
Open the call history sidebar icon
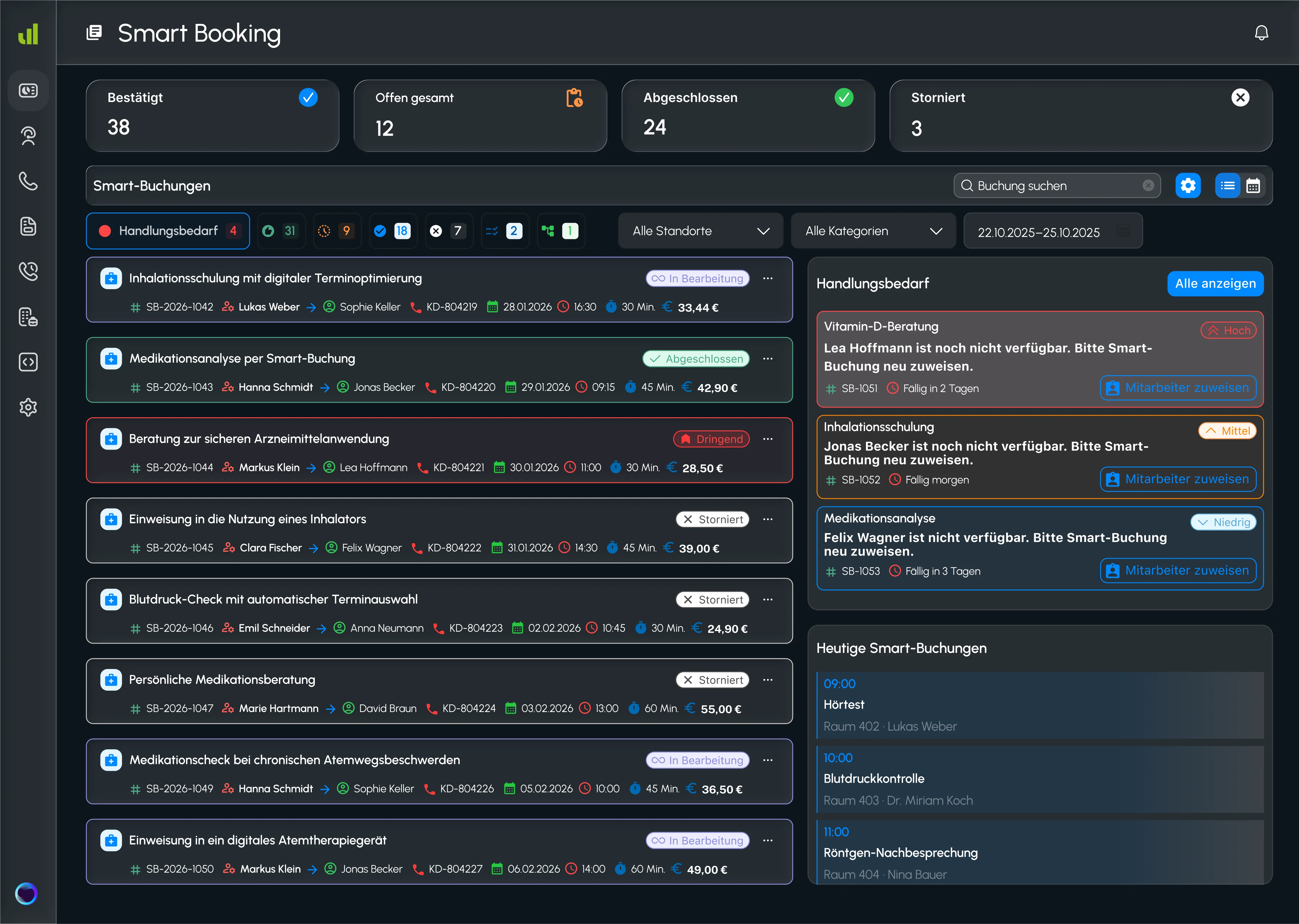pyautogui.click(x=28, y=272)
